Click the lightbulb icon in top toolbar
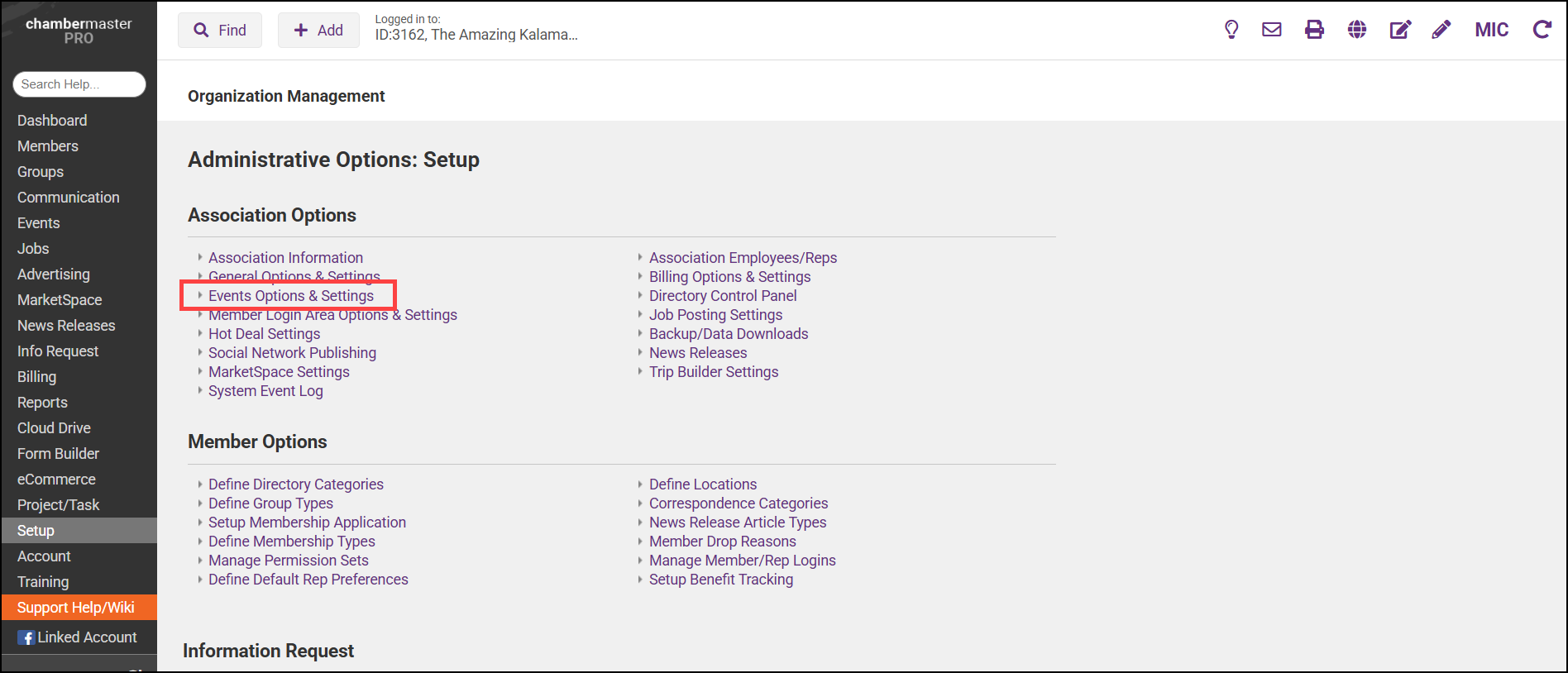Image resolution: width=1568 pixels, height=673 pixels. click(x=1231, y=30)
